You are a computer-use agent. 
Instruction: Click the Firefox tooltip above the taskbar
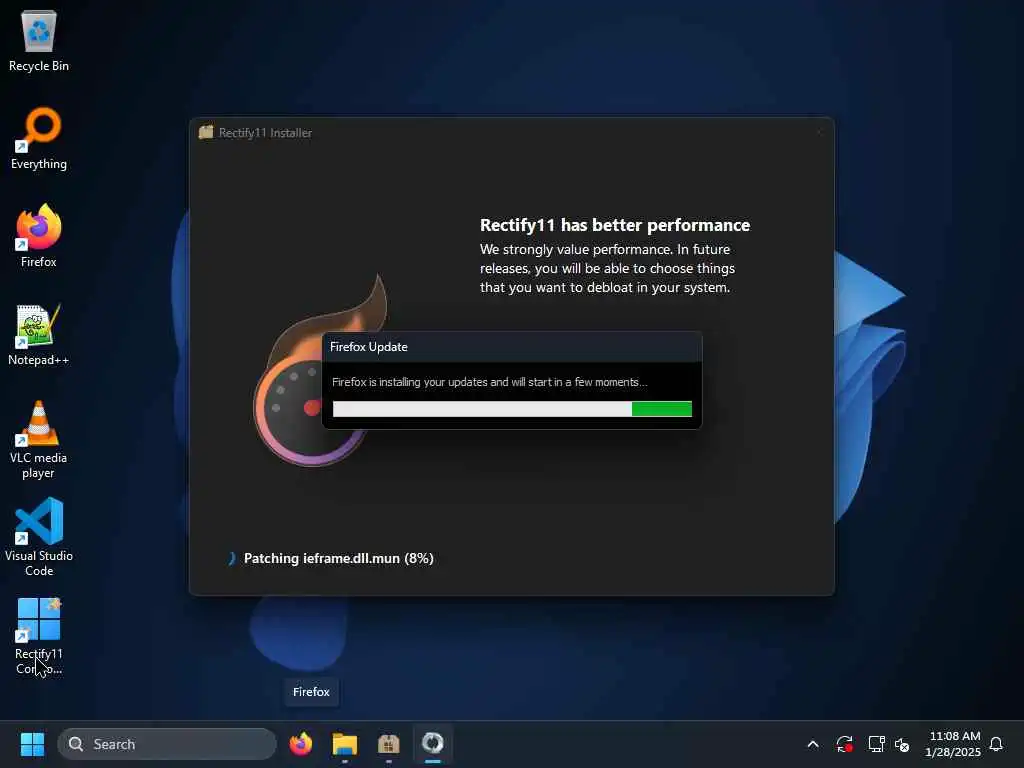point(311,692)
